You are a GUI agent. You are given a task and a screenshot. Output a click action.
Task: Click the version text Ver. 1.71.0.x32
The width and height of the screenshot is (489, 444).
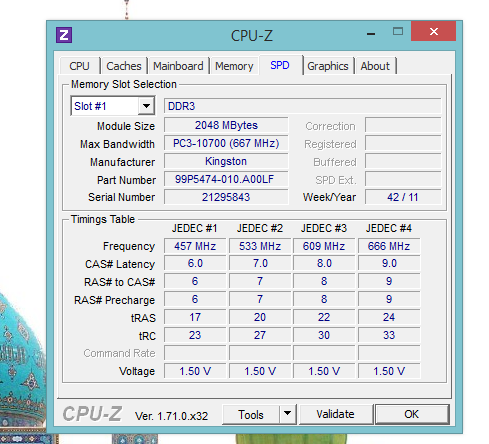point(171,416)
